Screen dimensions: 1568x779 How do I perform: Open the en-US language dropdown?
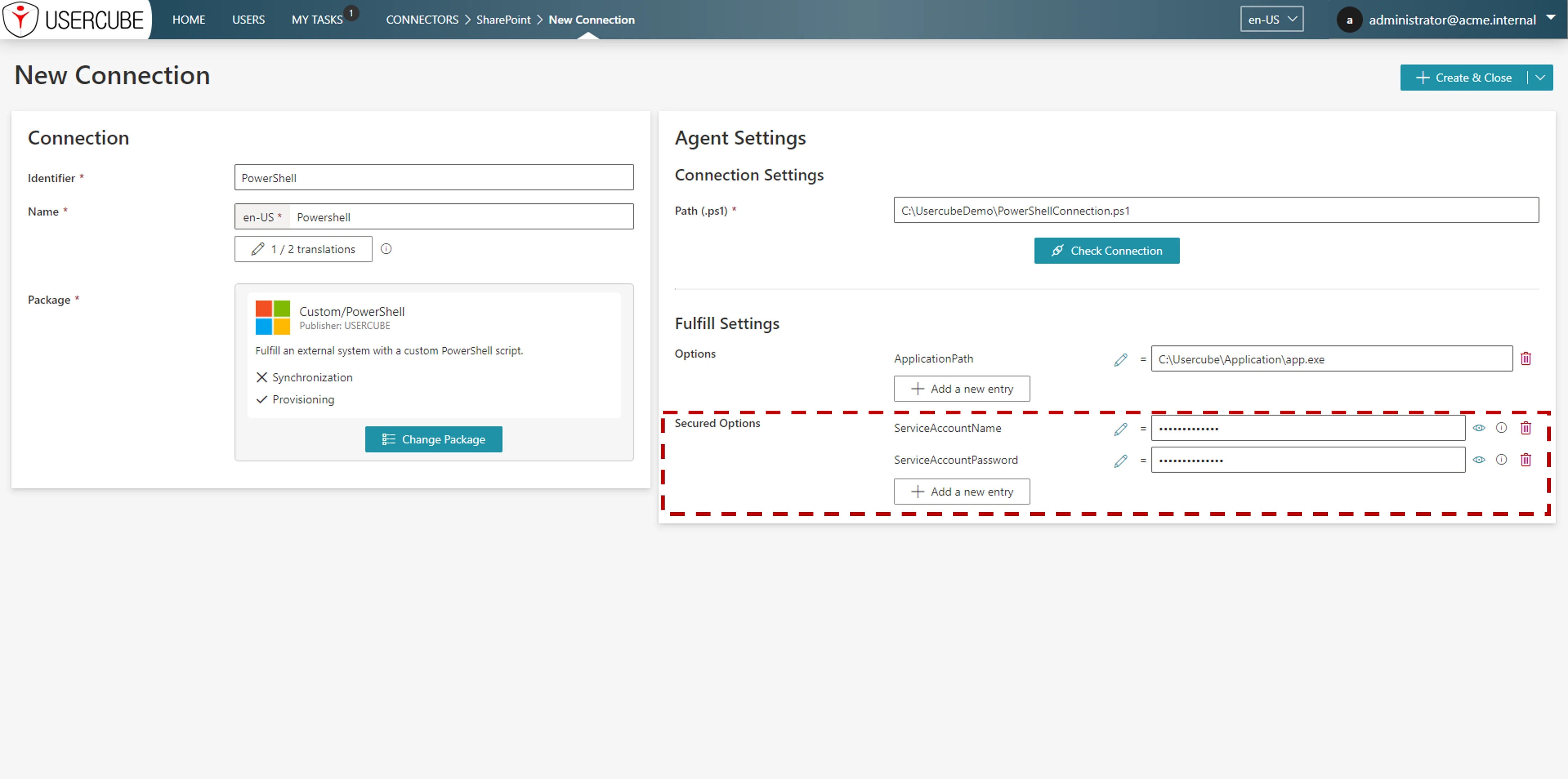[1272, 20]
